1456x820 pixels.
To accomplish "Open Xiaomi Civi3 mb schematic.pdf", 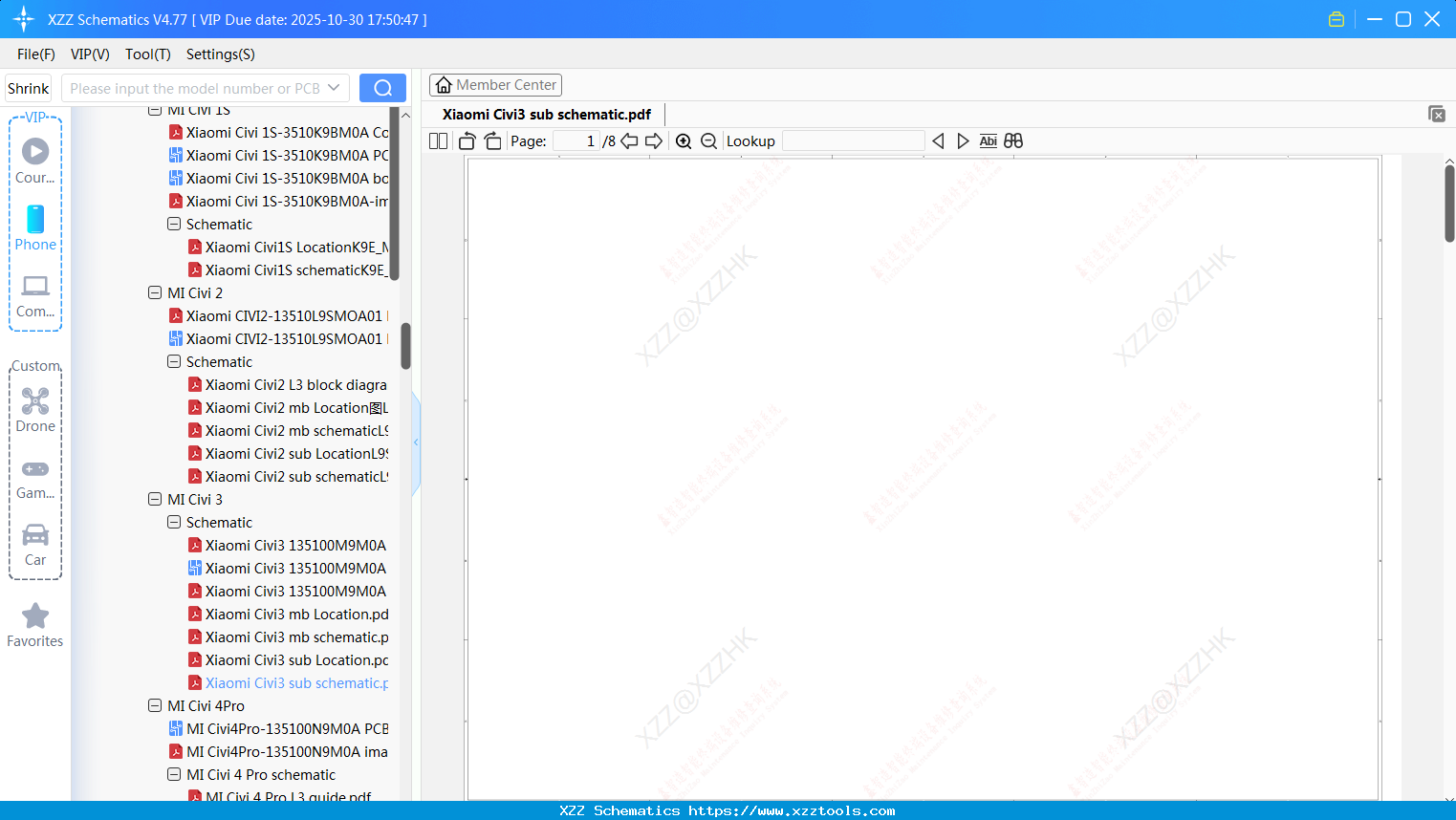I will 288,637.
